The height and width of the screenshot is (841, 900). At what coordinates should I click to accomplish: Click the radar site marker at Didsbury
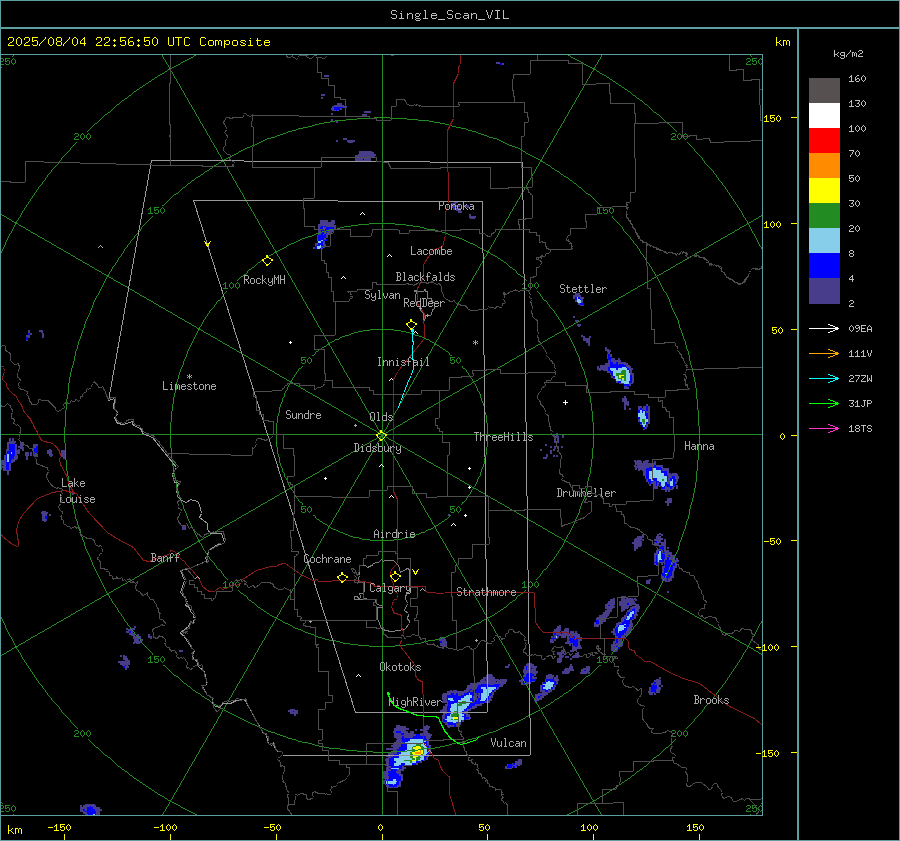click(x=382, y=435)
